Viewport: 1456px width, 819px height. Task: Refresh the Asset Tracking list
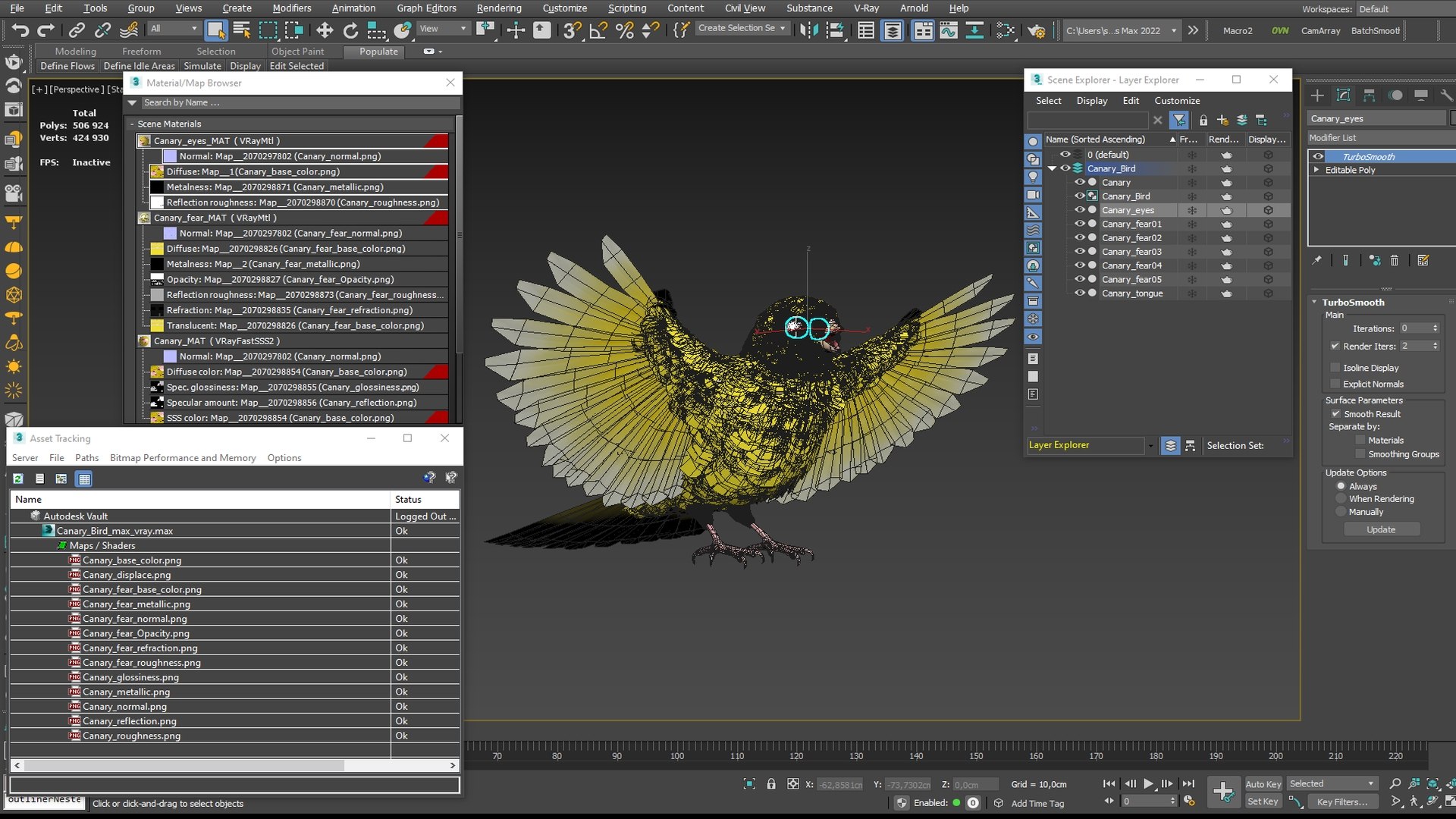click(18, 479)
